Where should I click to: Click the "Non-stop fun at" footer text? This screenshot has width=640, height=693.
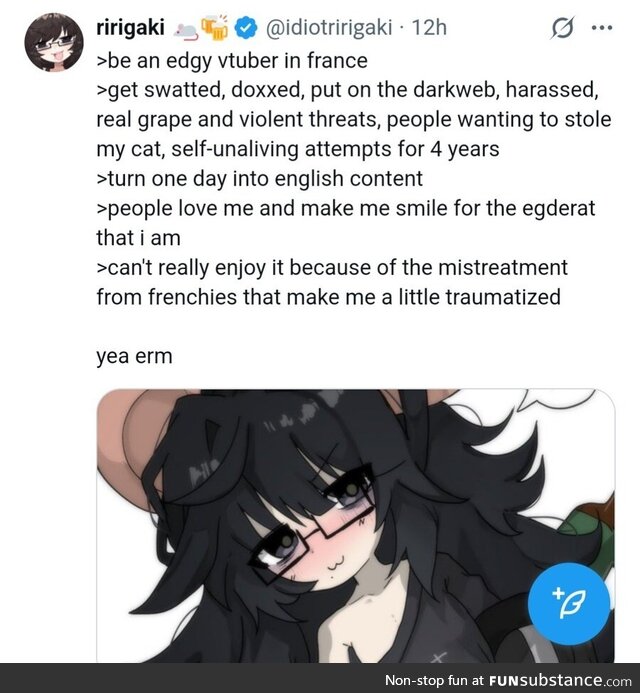click(434, 680)
